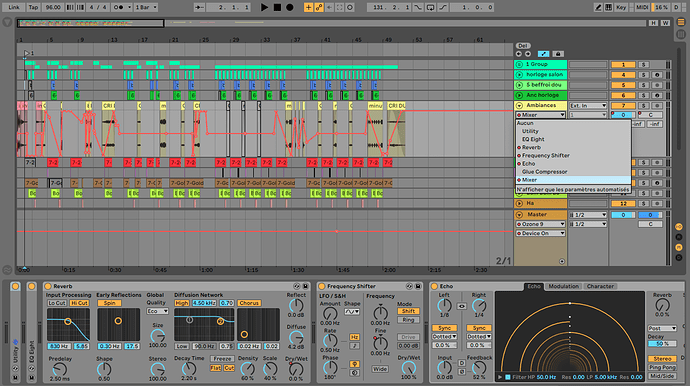Toggle the Computer MIDI Keyboard icon
The width and height of the screenshot is (690, 386).
click(x=608, y=7)
